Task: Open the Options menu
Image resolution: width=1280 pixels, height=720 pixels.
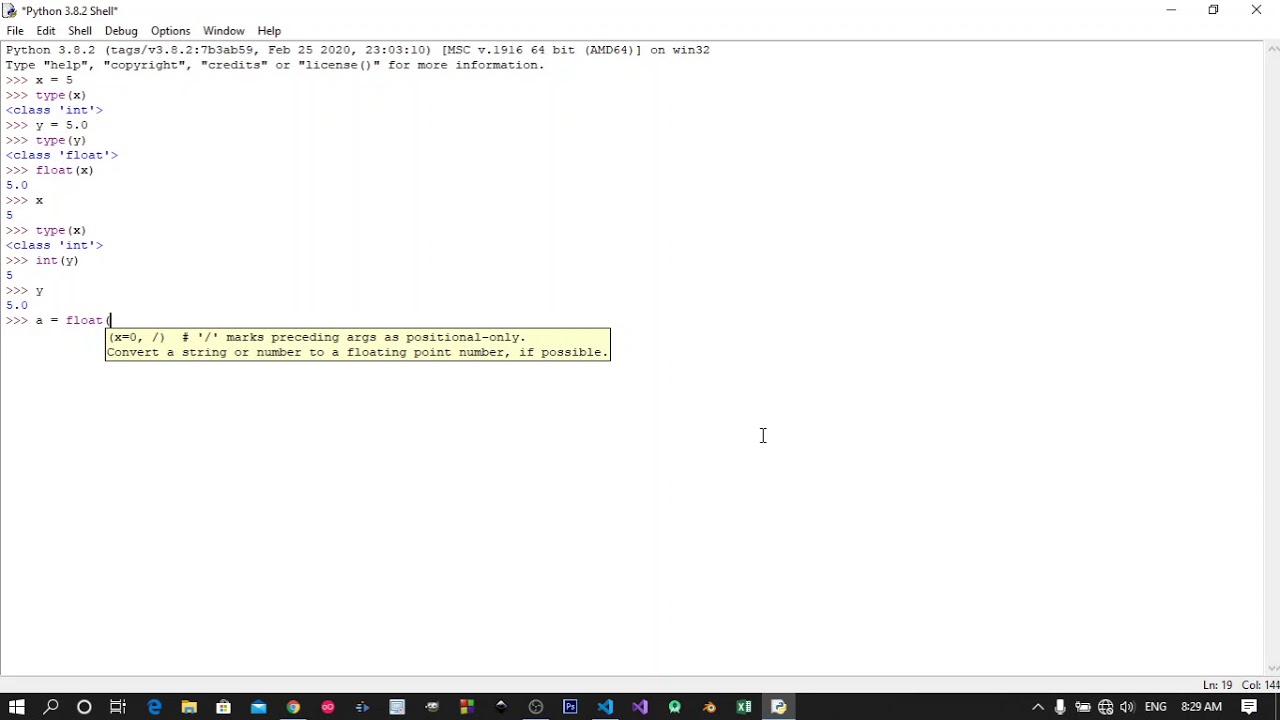Action: coord(170,30)
